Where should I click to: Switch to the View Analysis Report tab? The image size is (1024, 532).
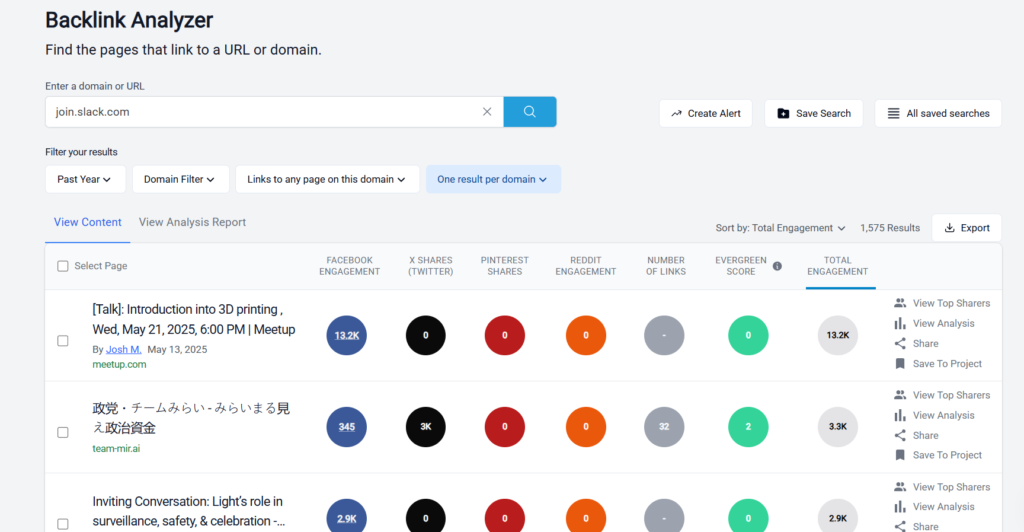point(192,222)
